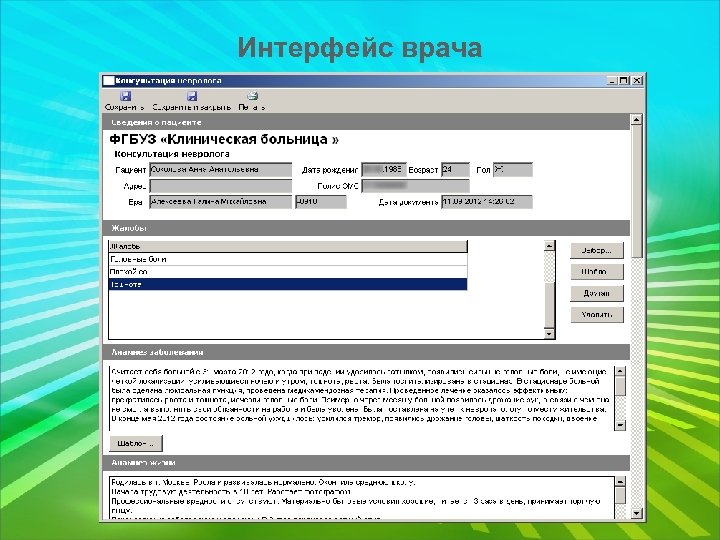The image size is (720, 540).
Task: Click the Сохранить floppy disk icon
Action: pos(125,96)
